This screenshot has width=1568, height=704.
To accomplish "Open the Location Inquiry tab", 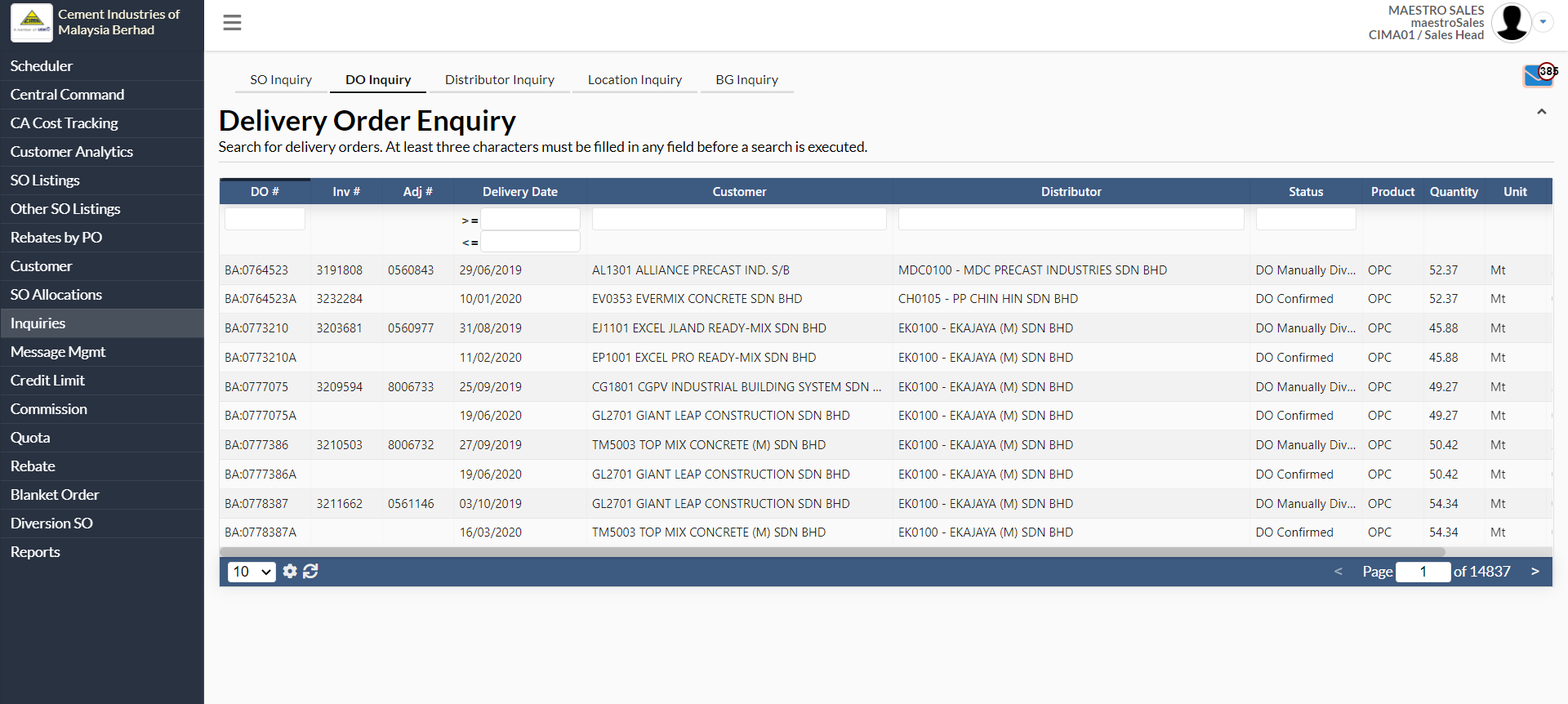I will 635,80.
